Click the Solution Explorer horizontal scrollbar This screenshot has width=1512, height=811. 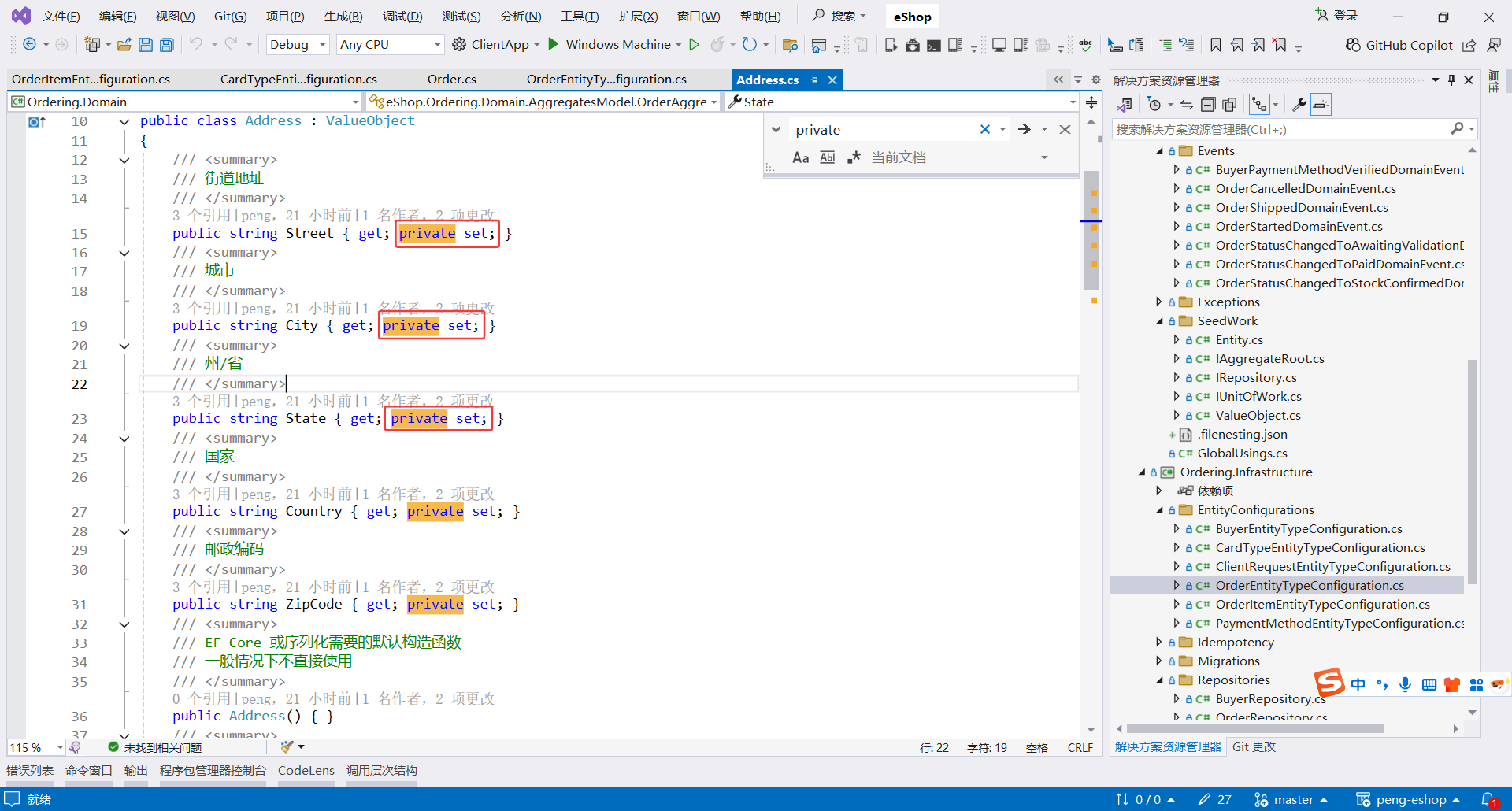point(1256,729)
